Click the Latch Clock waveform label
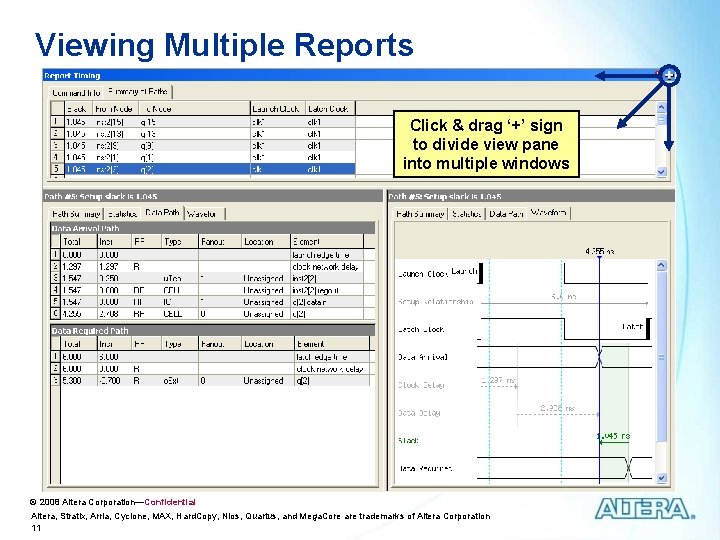 tap(421, 330)
